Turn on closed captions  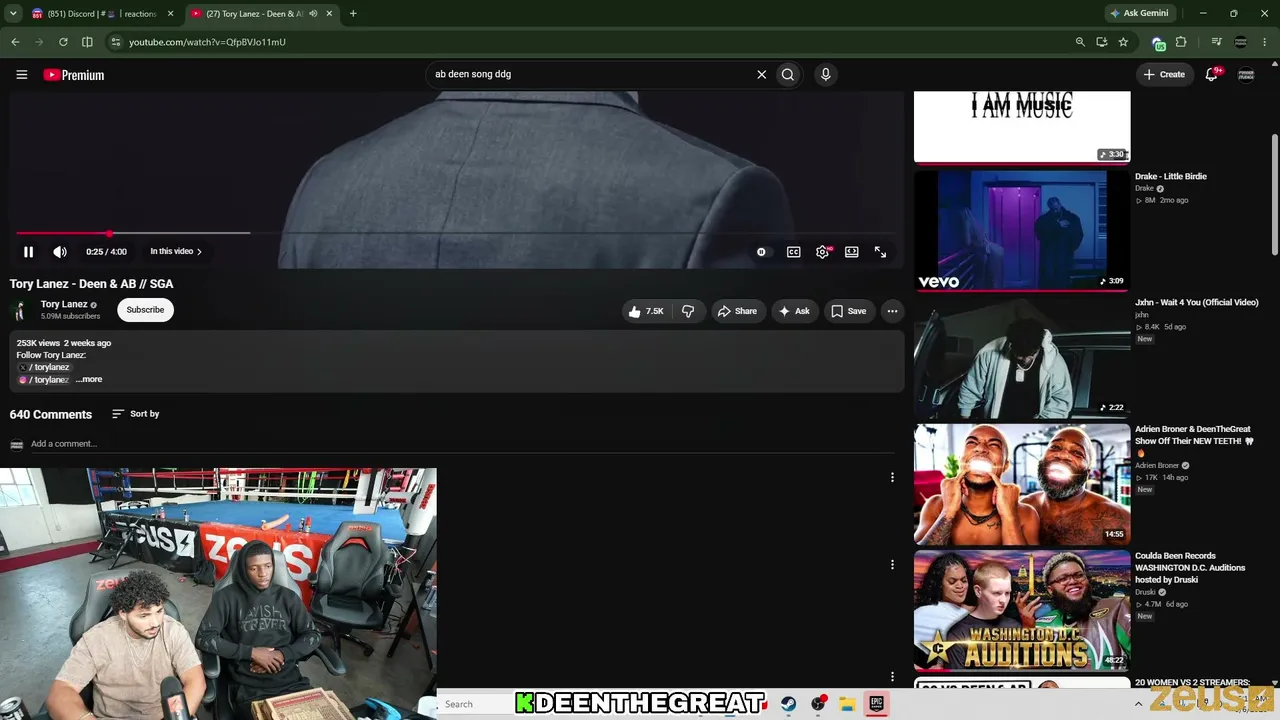[x=793, y=252]
